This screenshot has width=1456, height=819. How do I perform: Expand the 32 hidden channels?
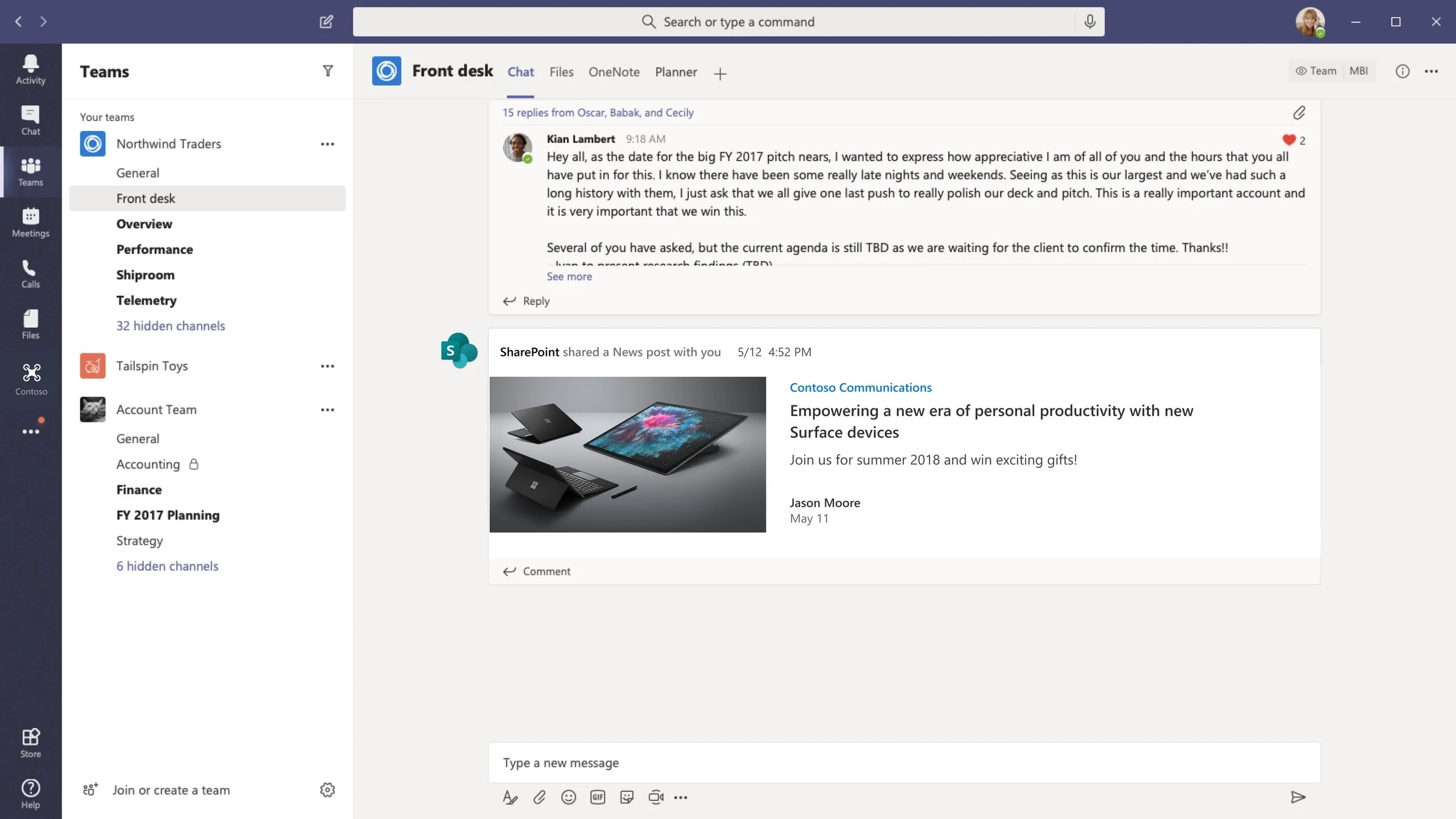coord(170,326)
